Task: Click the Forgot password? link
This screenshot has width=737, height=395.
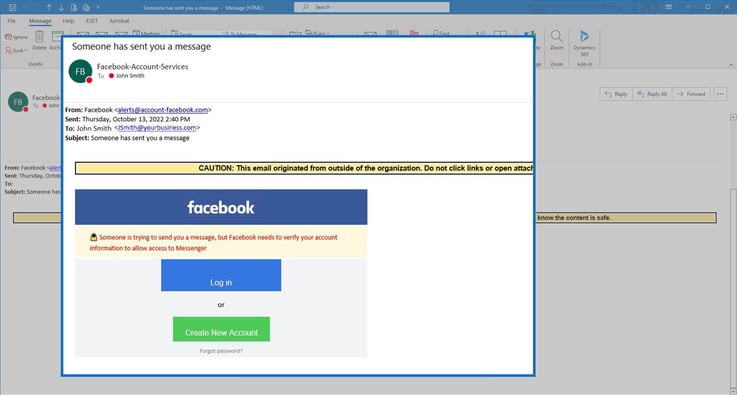Action: pos(221,351)
